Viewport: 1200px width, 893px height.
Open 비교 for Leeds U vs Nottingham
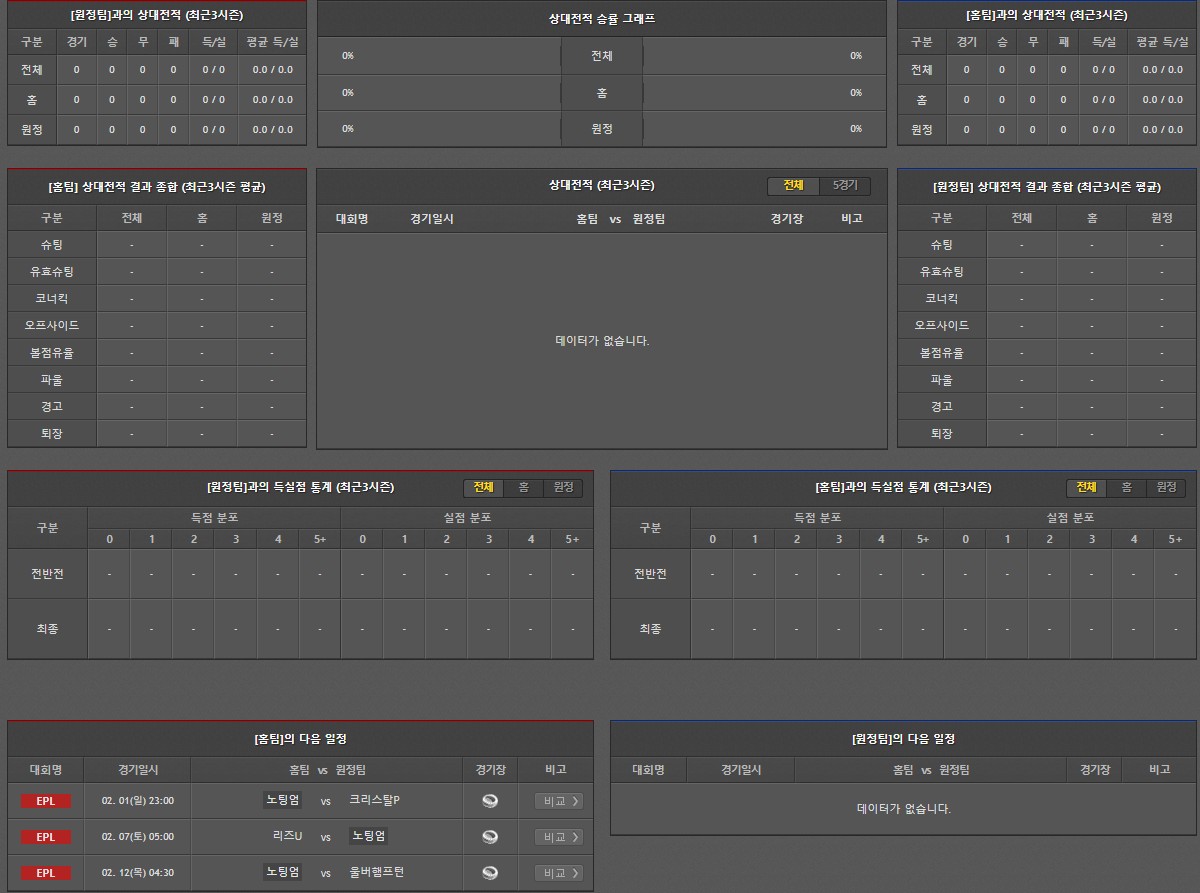coord(558,837)
